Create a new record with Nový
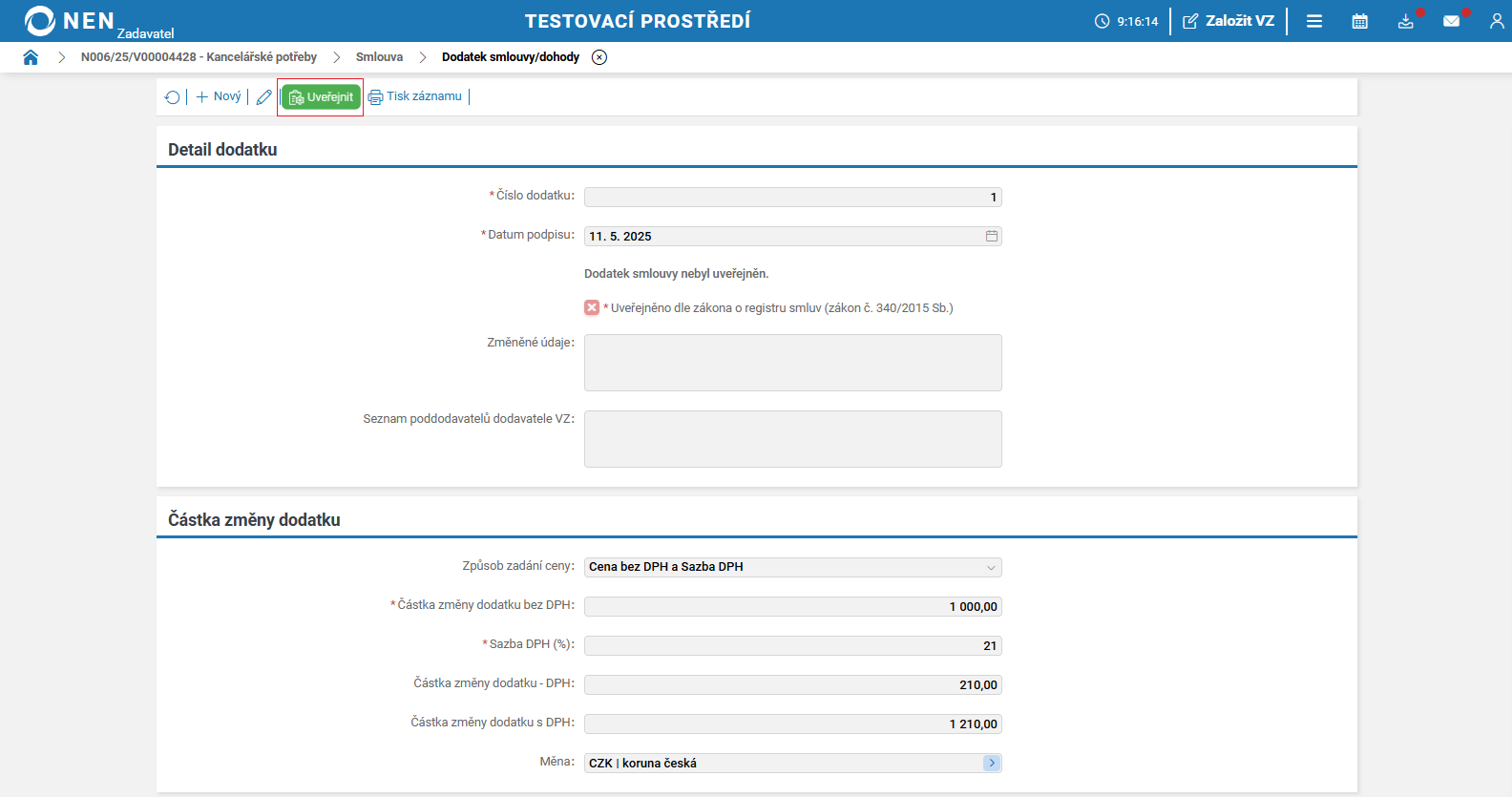Viewport: 1512px width, 797px height. pyautogui.click(x=219, y=96)
